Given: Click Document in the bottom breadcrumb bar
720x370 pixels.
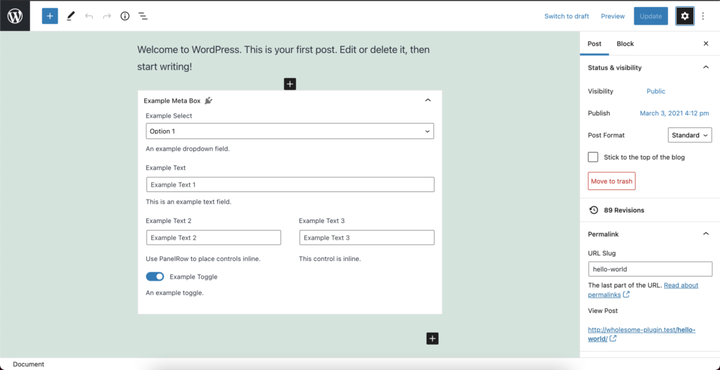Looking at the screenshot, I should click(28, 364).
